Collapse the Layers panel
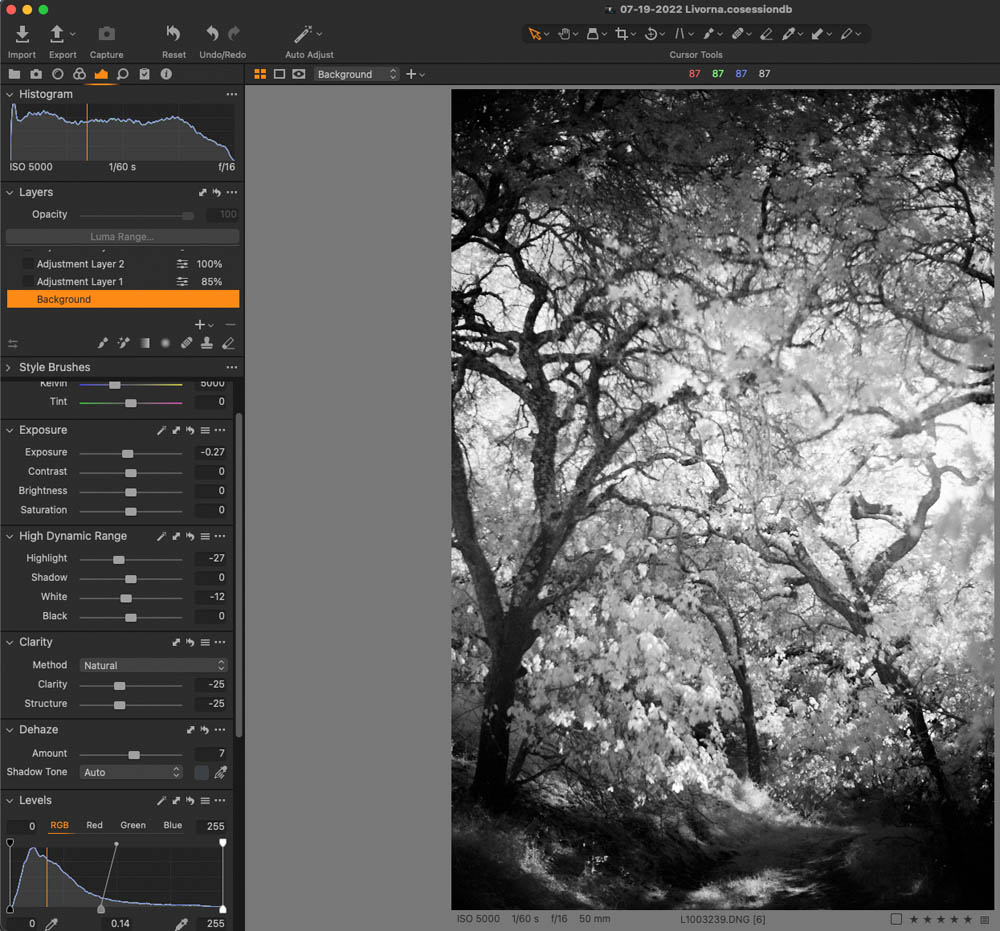This screenshot has width=1000, height=931. [x=10, y=193]
